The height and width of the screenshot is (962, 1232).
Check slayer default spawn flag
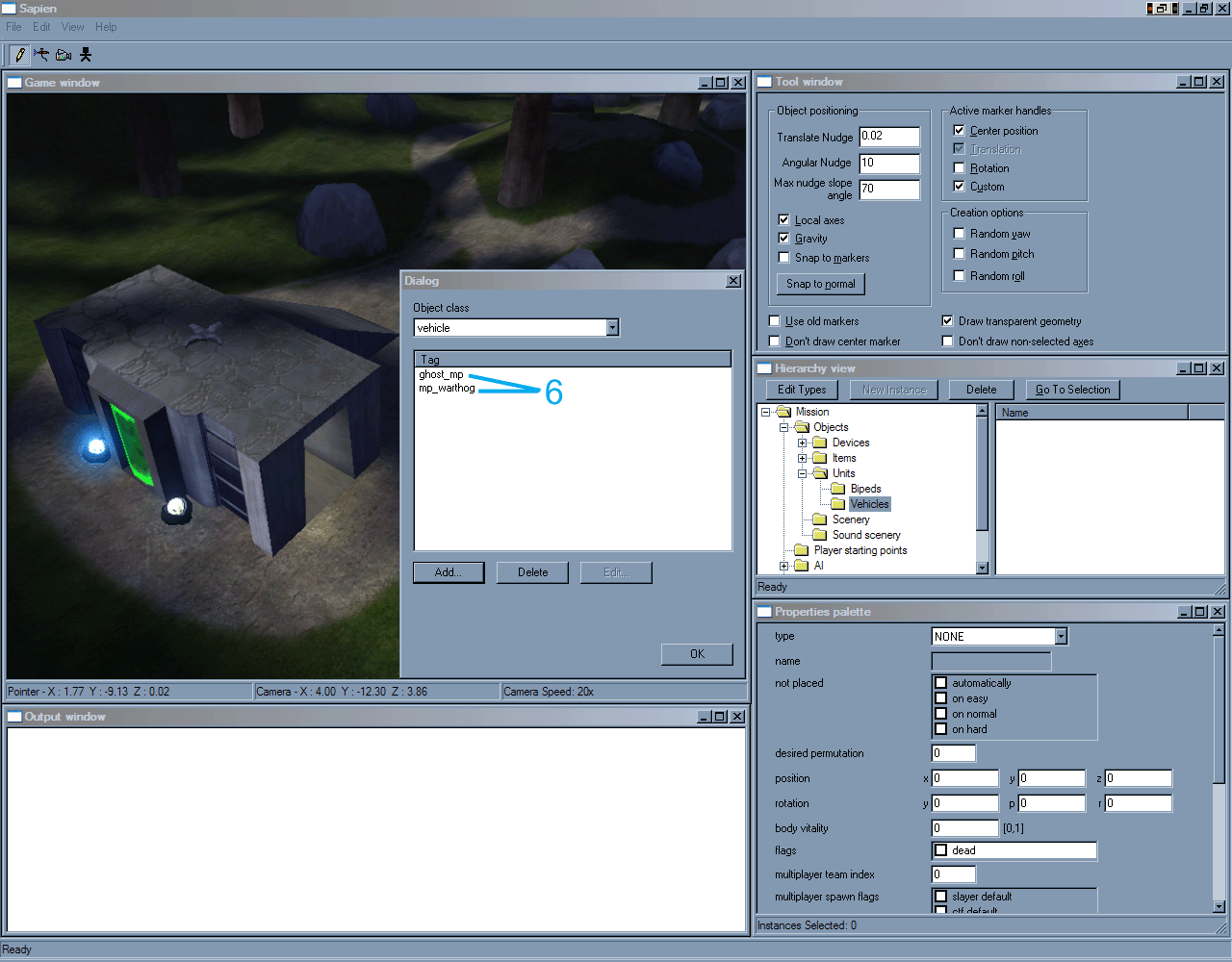[x=941, y=897]
